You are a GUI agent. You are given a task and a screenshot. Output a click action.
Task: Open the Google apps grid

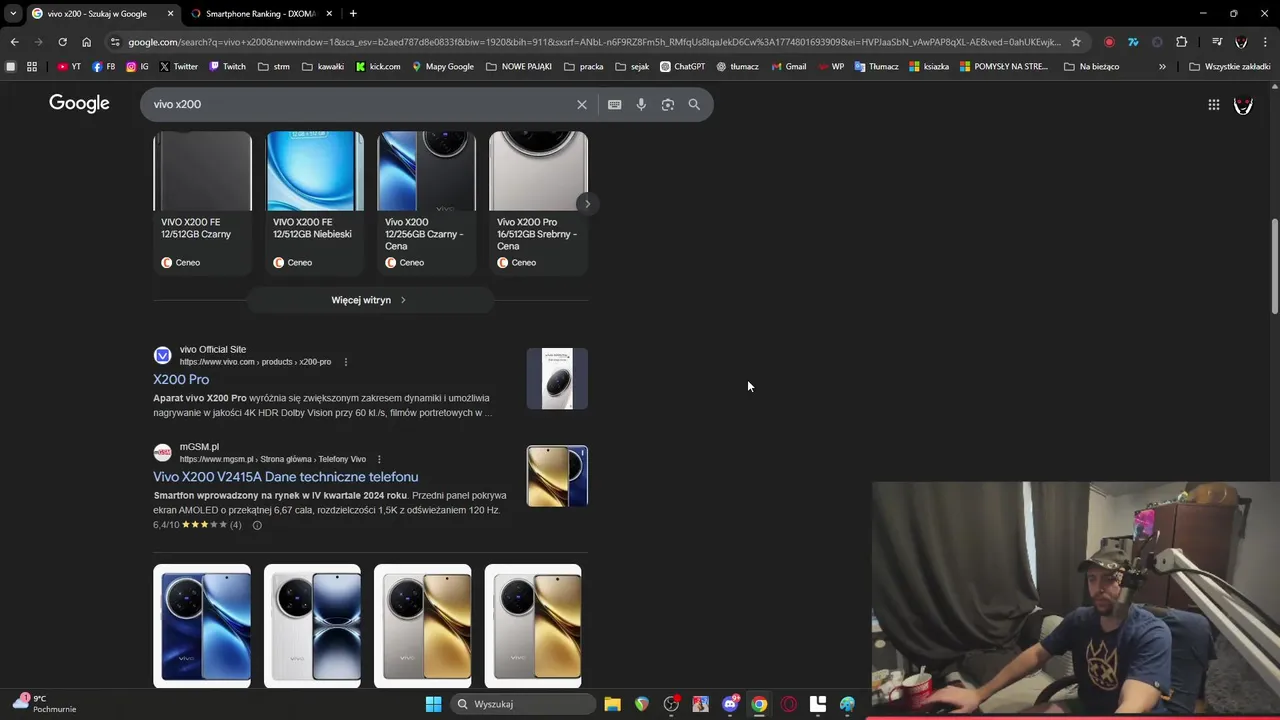point(1213,104)
